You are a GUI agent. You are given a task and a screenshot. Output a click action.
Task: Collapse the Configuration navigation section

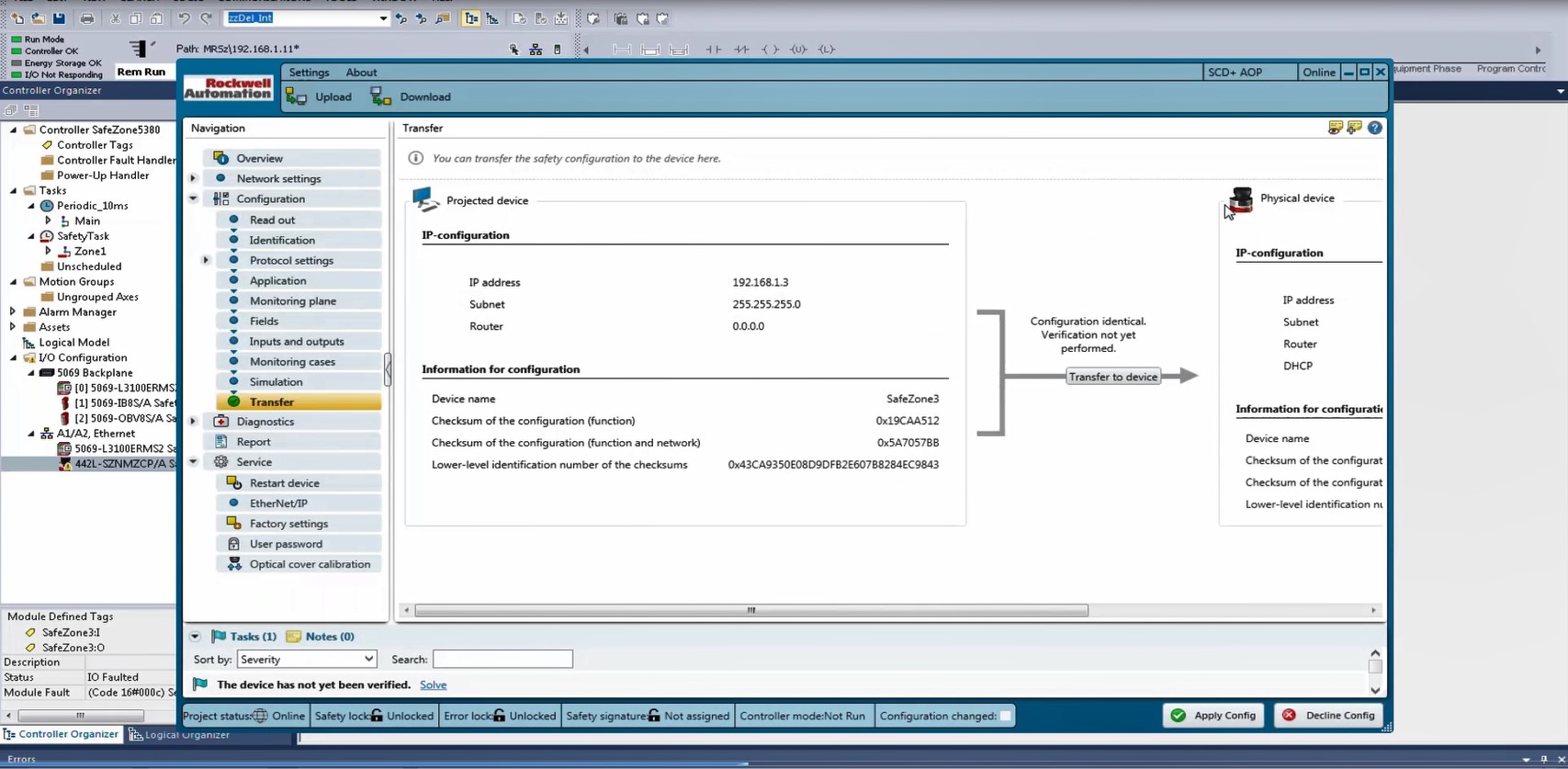[x=194, y=198]
